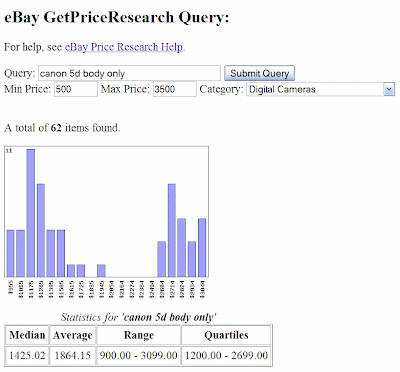Click the first histogram bar at $955
The width and height of the screenshot is (400, 372).
[x=10, y=253]
